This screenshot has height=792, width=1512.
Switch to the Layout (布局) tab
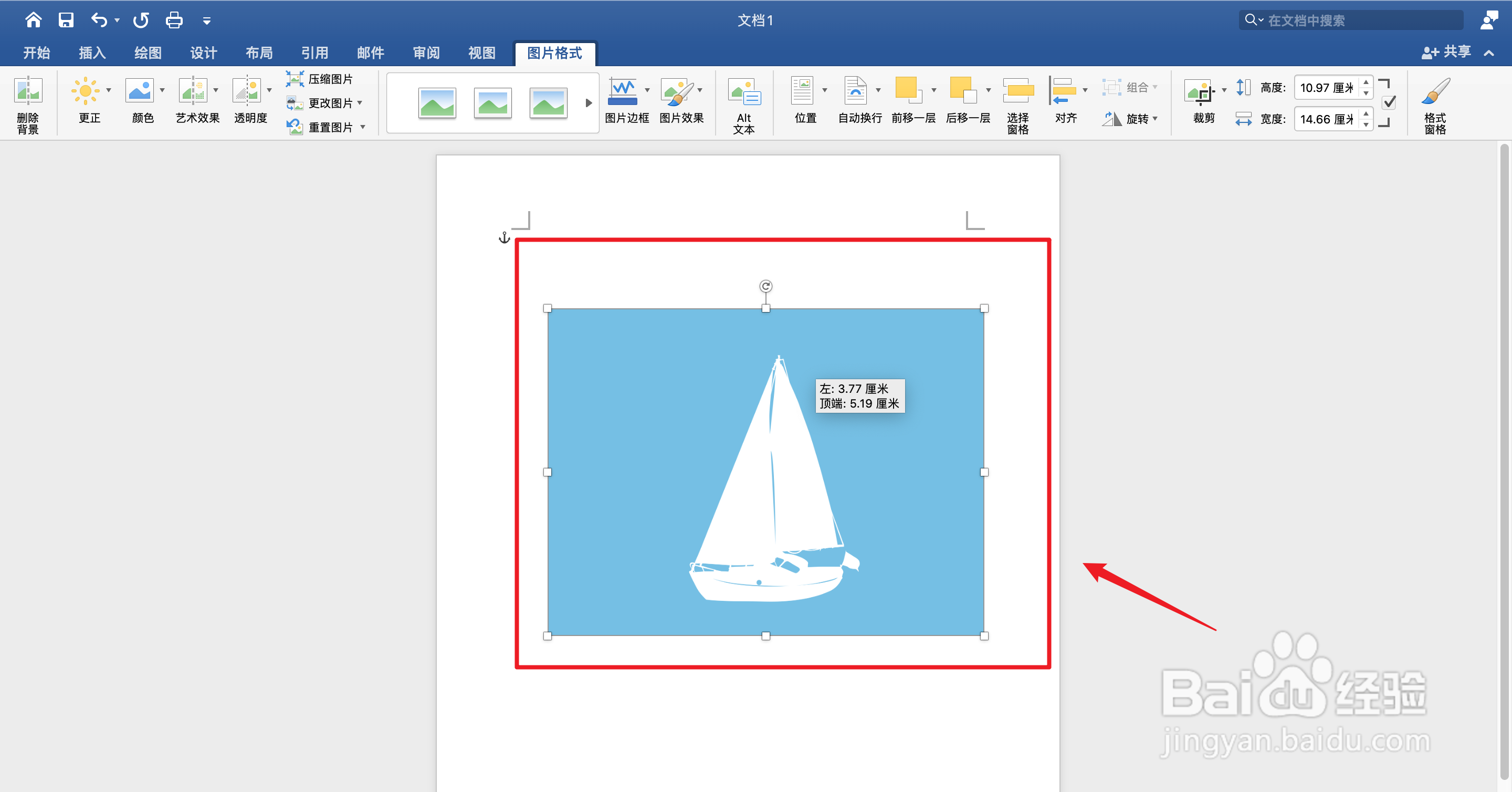[x=259, y=53]
